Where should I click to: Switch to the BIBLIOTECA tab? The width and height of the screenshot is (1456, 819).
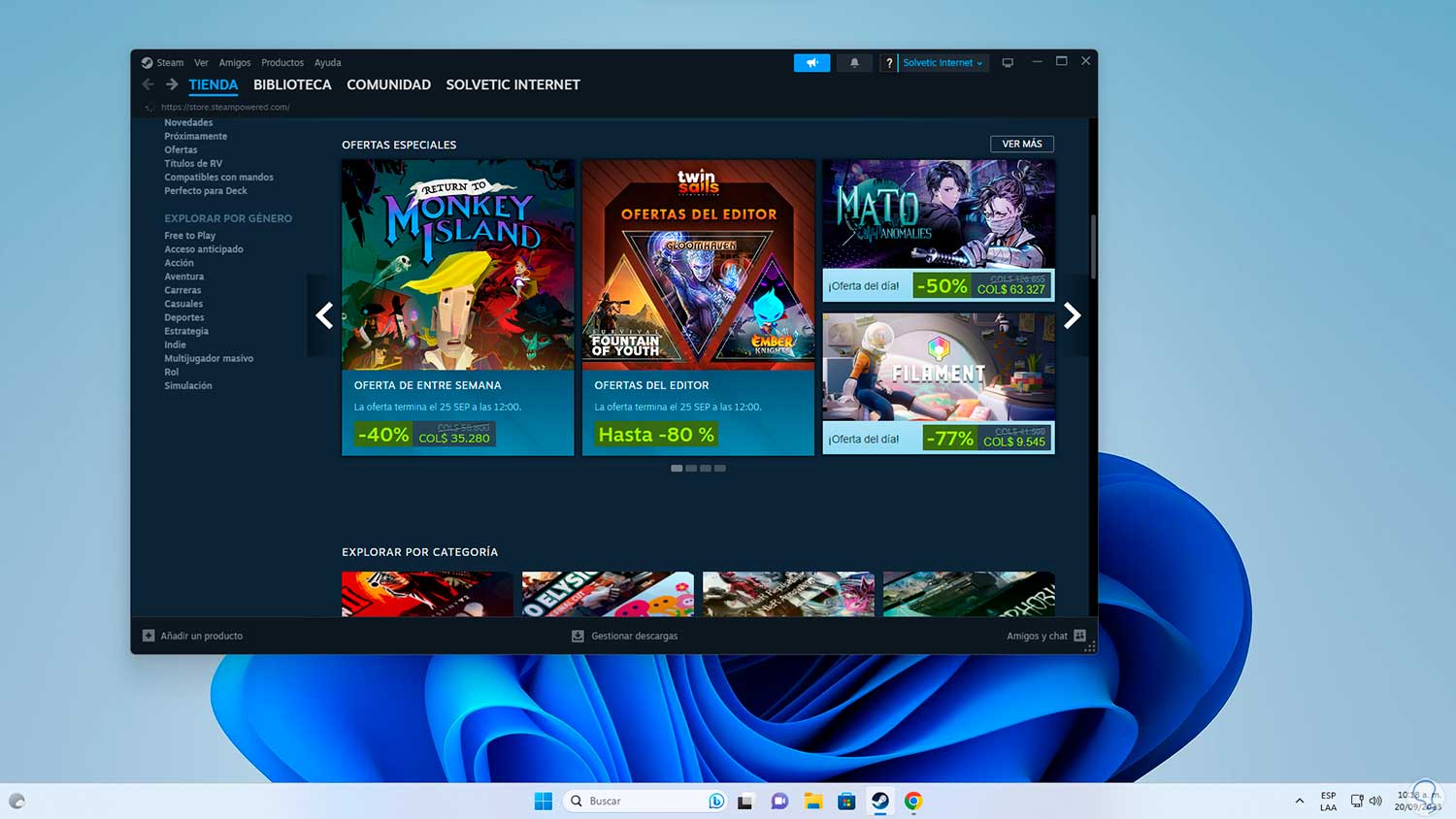point(292,84)
